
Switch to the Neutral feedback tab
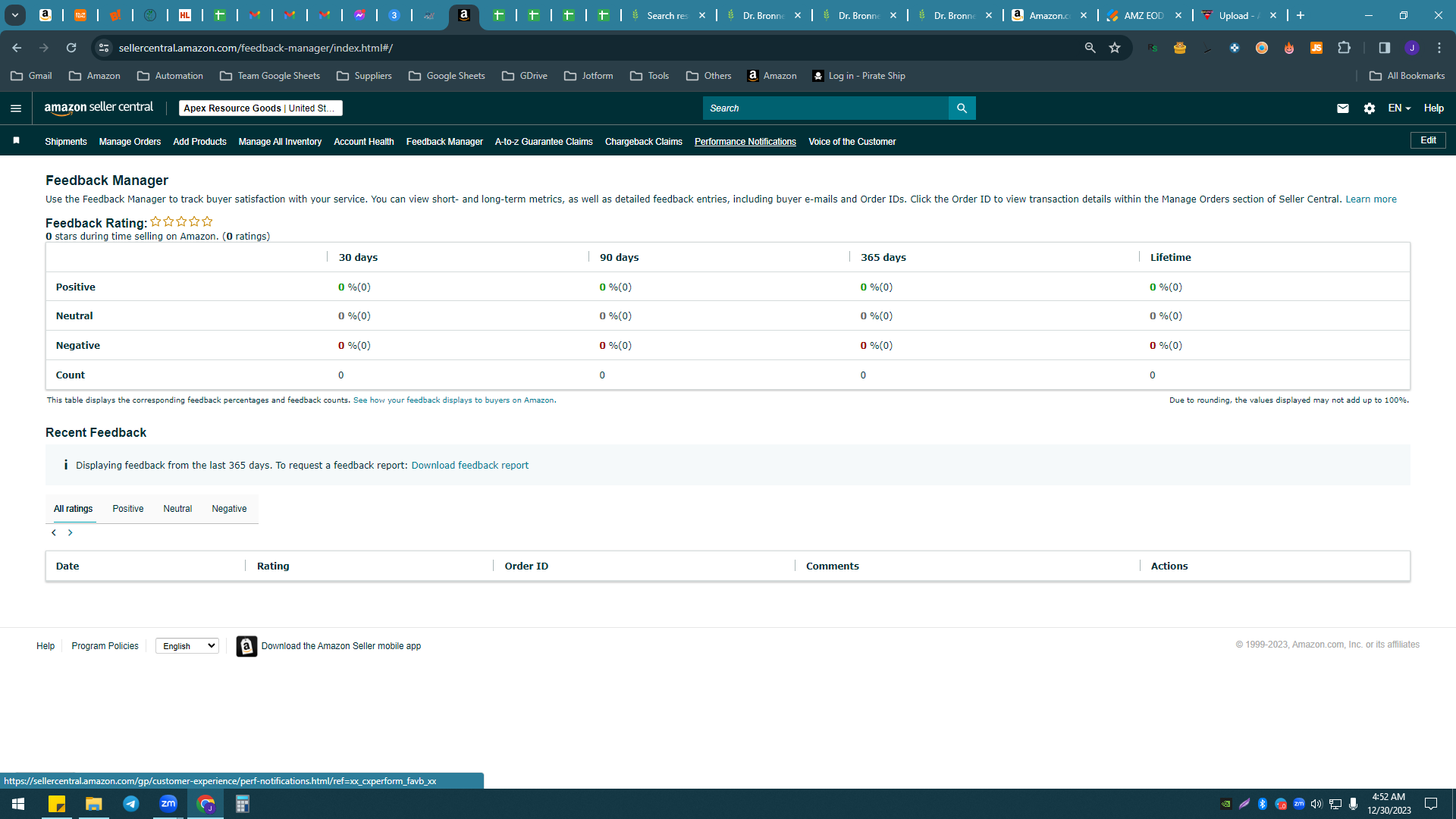pos(177,509)
